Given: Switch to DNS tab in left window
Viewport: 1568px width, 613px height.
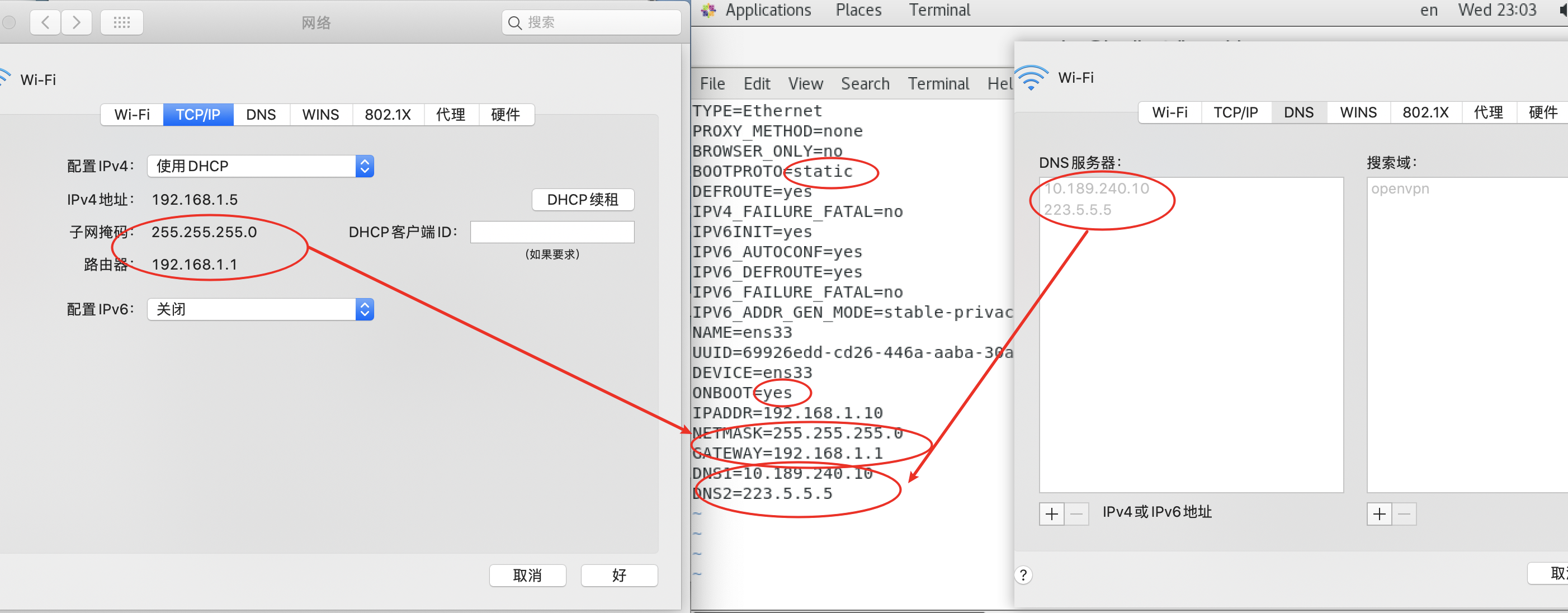Looking at the screenshot, I should pos(261,115).
